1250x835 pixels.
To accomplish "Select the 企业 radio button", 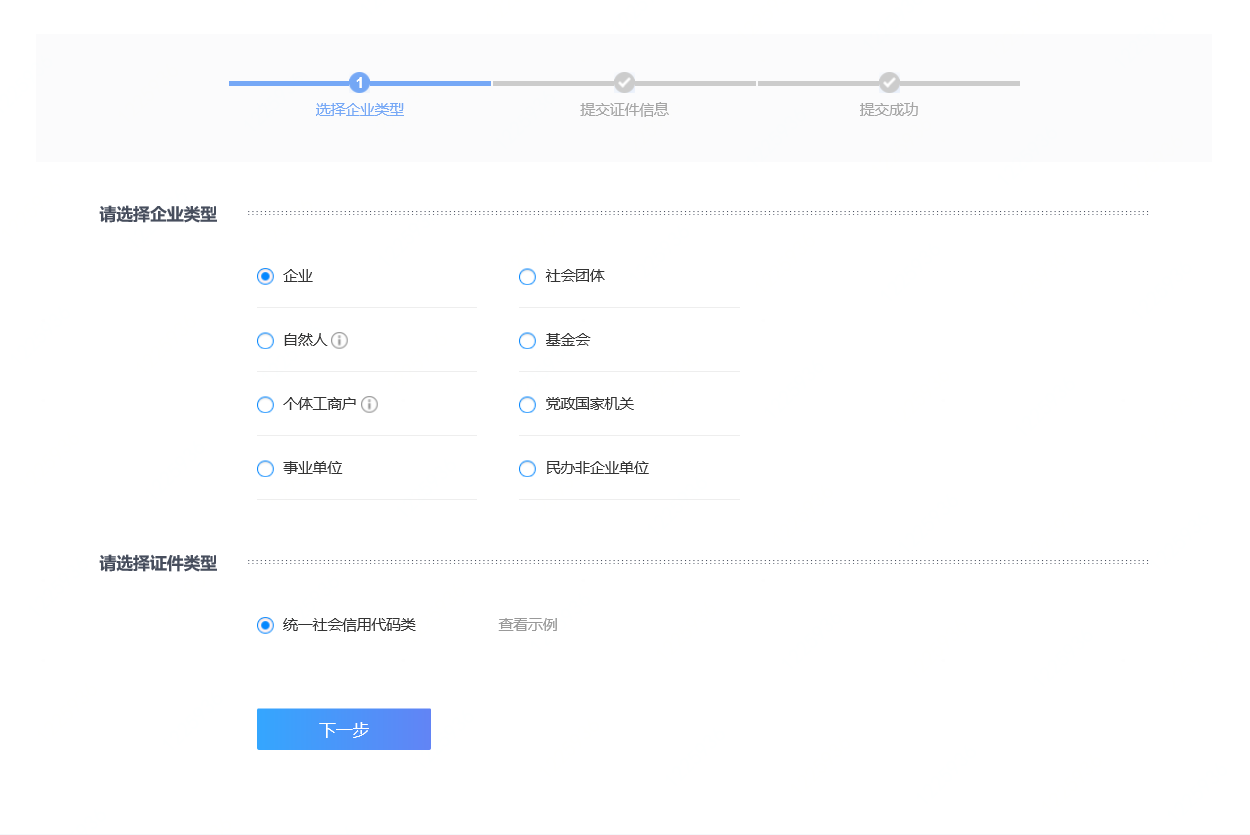I will pyautogui.click(x=264, y=276).
